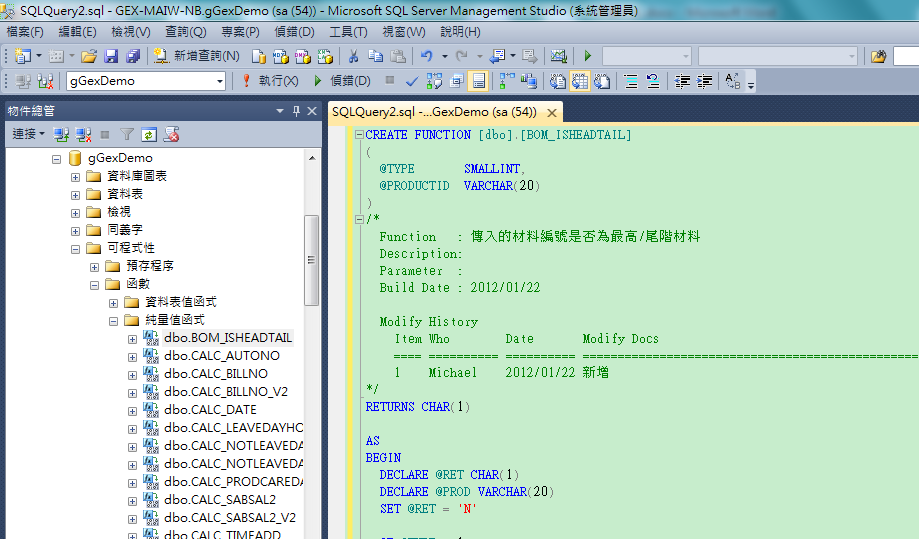Click the Decrease Indent icon
Screen dimensions: 919x539
pos(682,81)
